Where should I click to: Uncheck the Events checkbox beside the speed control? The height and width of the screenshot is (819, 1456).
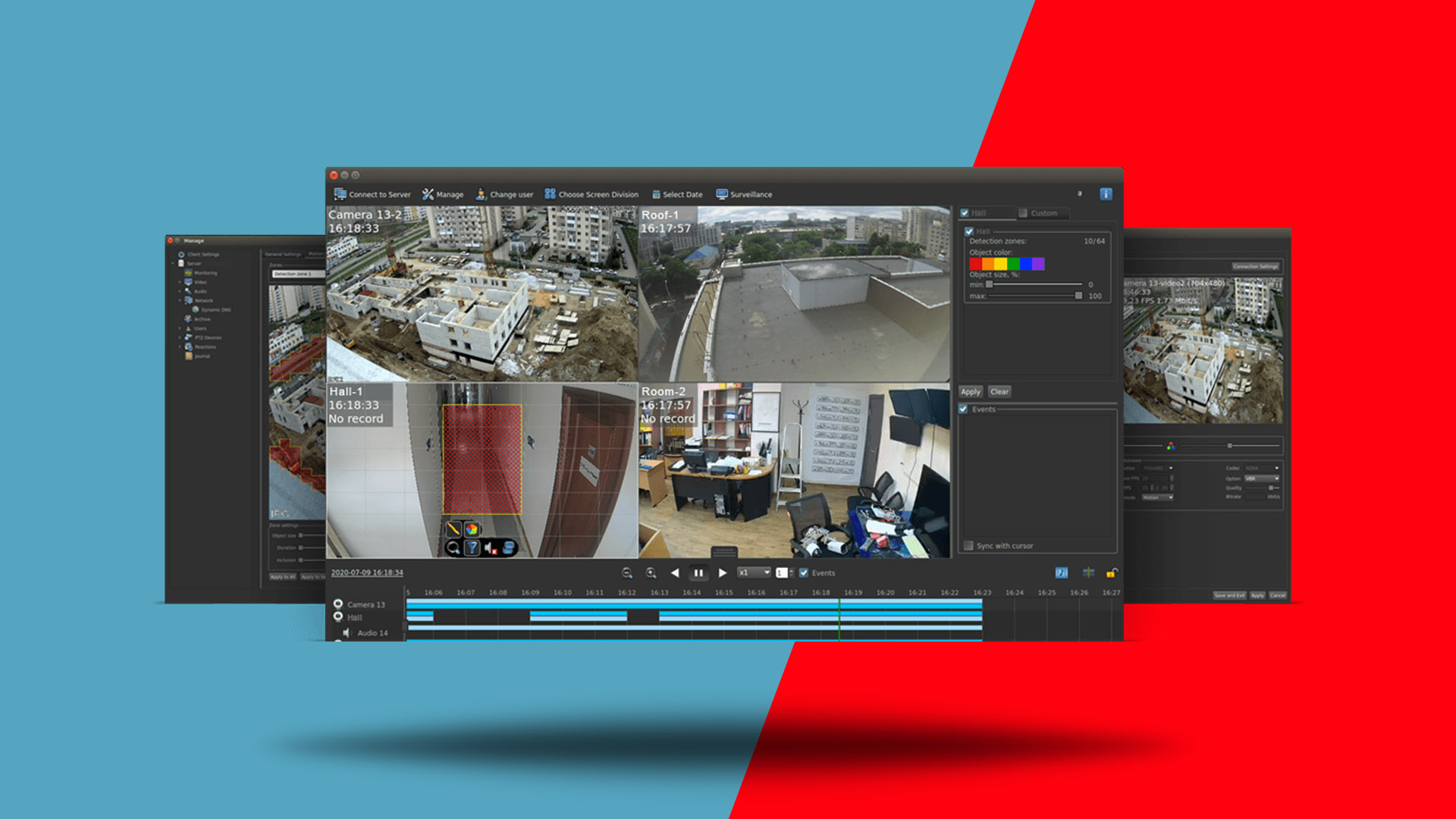tap(804, 573)
